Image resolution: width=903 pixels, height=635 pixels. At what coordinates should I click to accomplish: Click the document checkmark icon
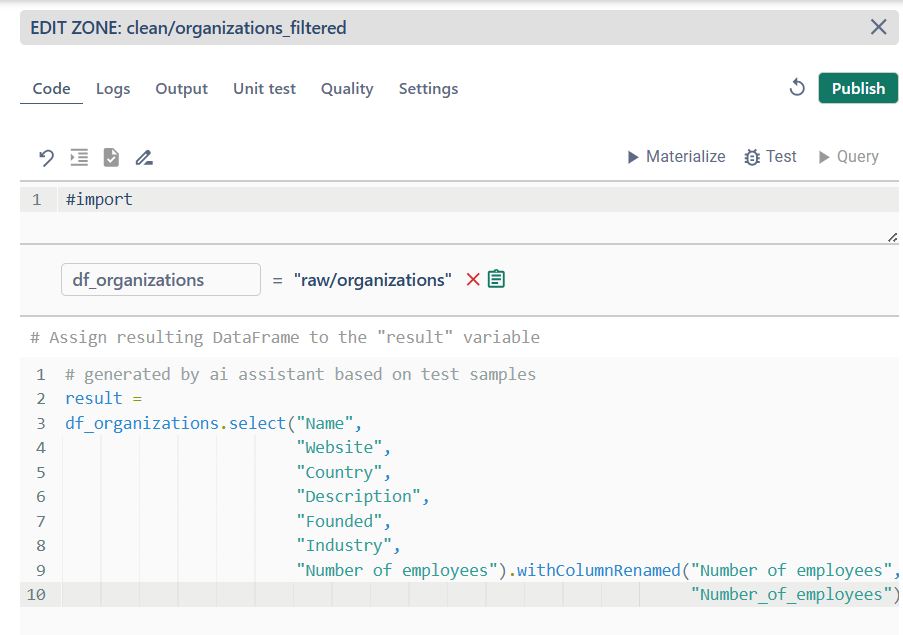(111, 157)
